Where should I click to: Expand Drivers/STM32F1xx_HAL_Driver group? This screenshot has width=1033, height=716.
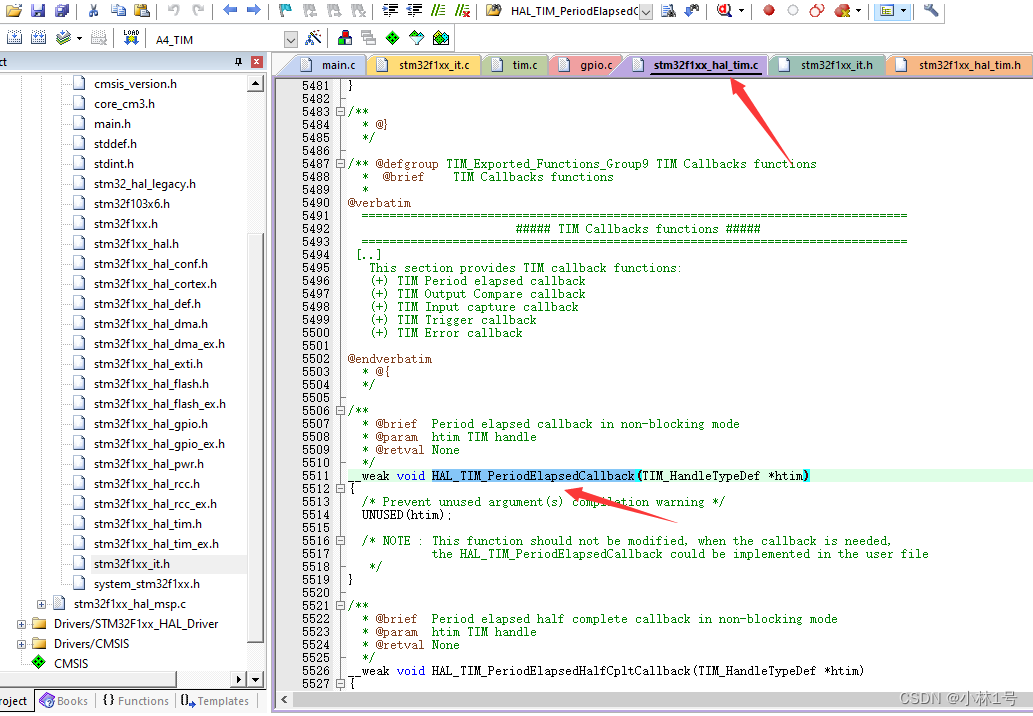coord(22,624)
